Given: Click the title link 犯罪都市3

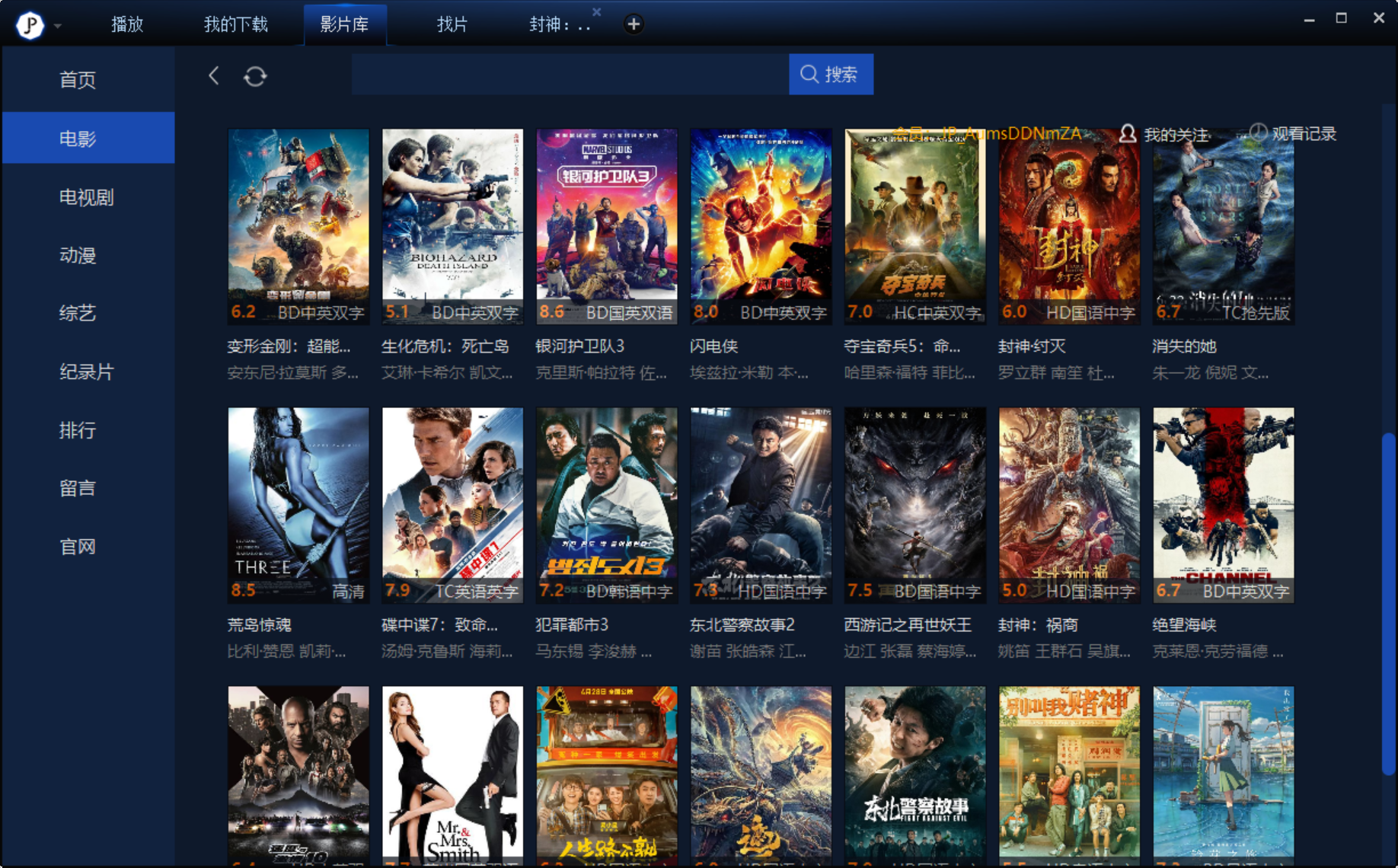Looking at the screenshot, I should (572, 625).
